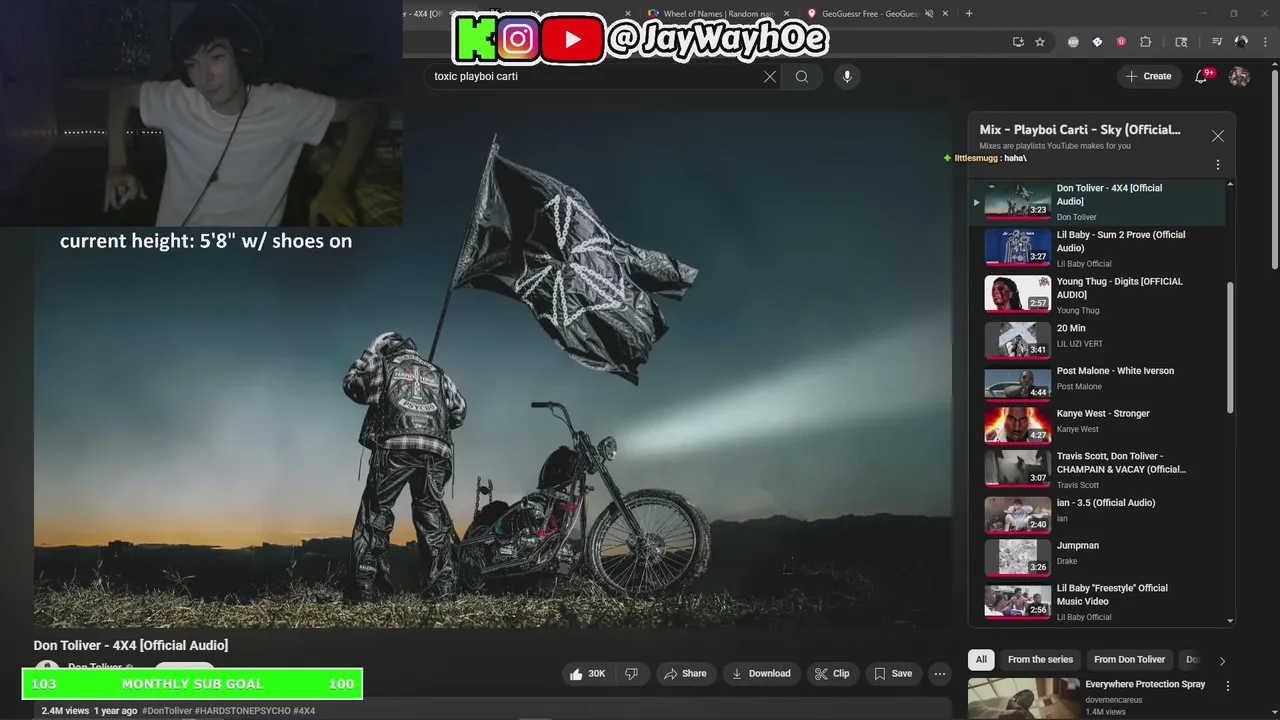The height and width of the screenshot is (720, 1280).
Task: Open the YouTube notifications bell
Action: 1202,77
